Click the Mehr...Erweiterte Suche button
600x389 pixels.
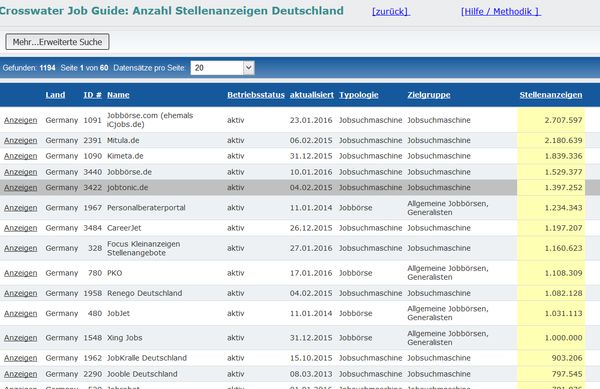click(x=57, y=42)
